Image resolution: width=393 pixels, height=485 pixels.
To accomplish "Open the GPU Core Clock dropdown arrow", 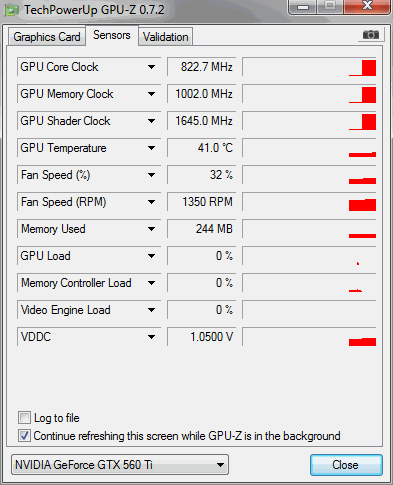I will tap(151, 67).
